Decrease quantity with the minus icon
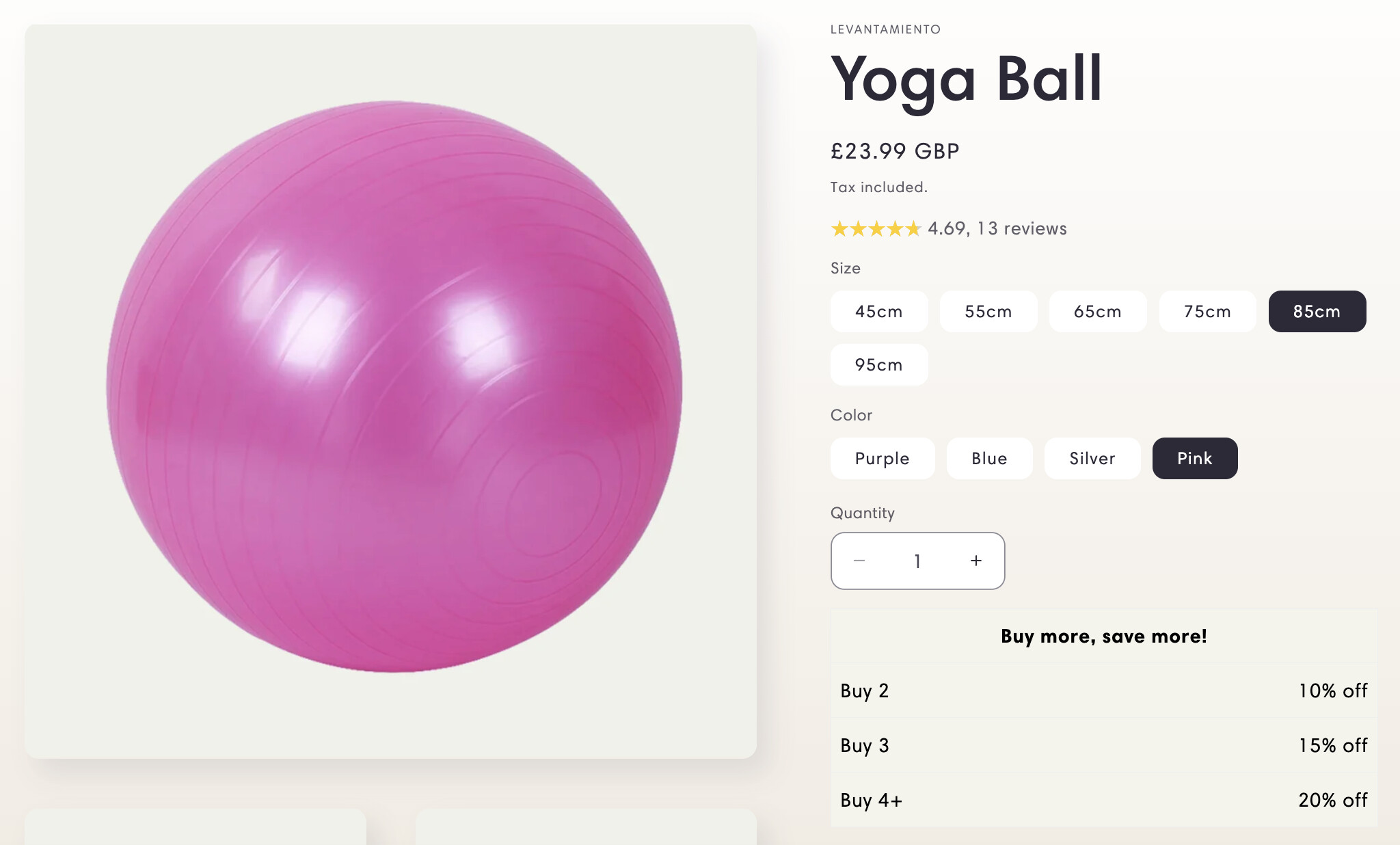The height and width of the screenshot is (845, 1400). (x=859, y=561)
